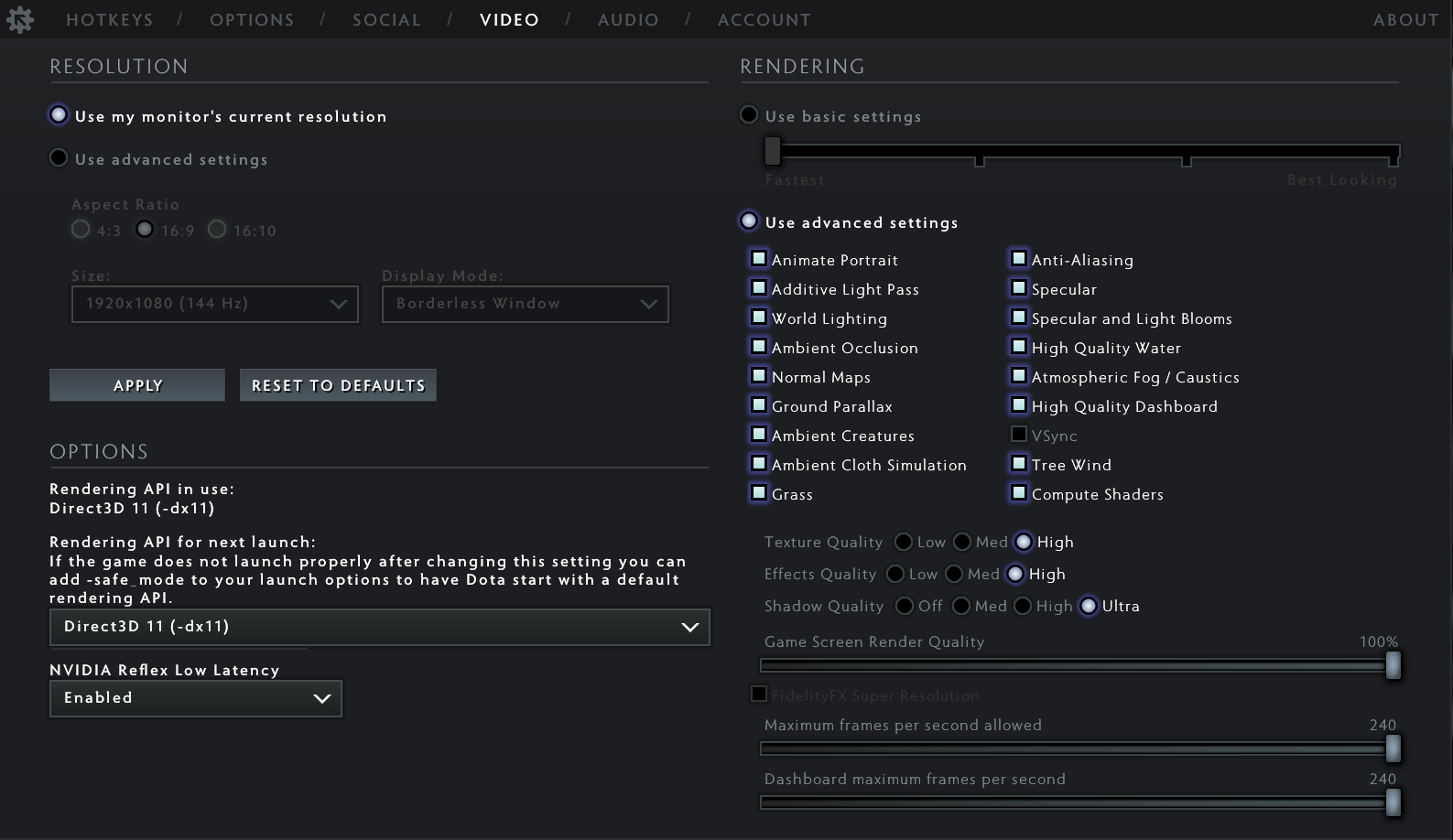Select Use advanced settings under Resolution
This screenshot has width=1453, height=840.
pos(59,158)
